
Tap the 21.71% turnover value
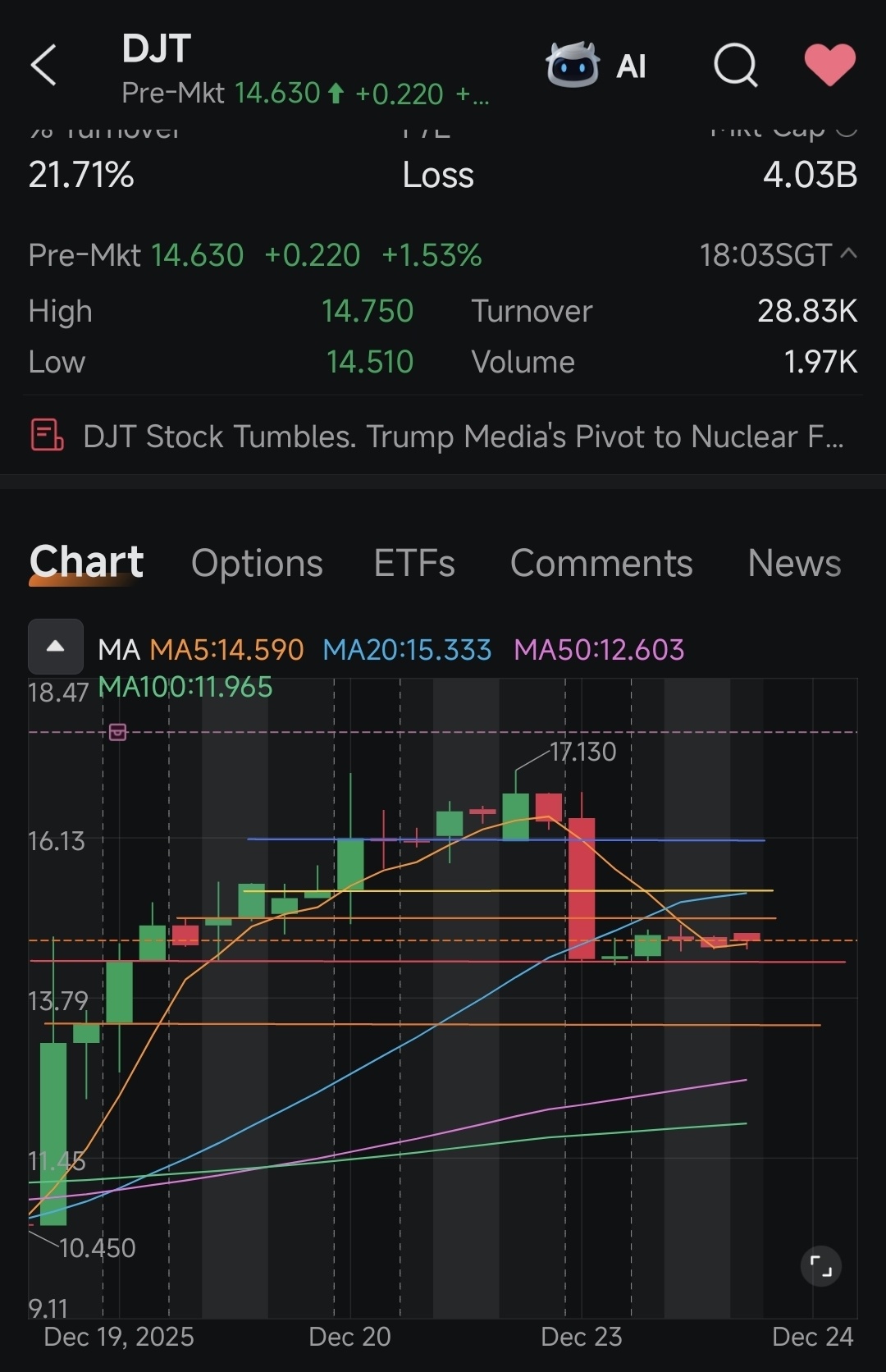tap(81, 175)
